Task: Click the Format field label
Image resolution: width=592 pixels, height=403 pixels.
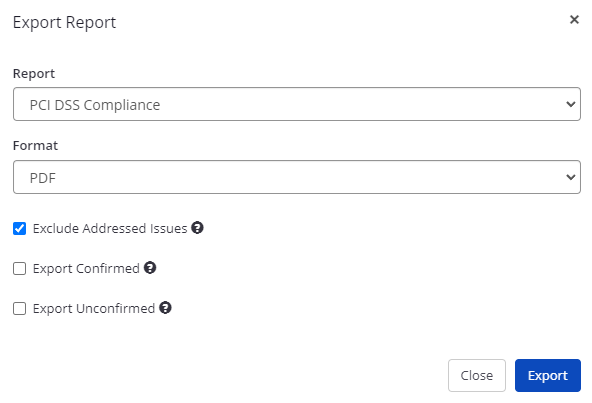Action: click(35, 146)
